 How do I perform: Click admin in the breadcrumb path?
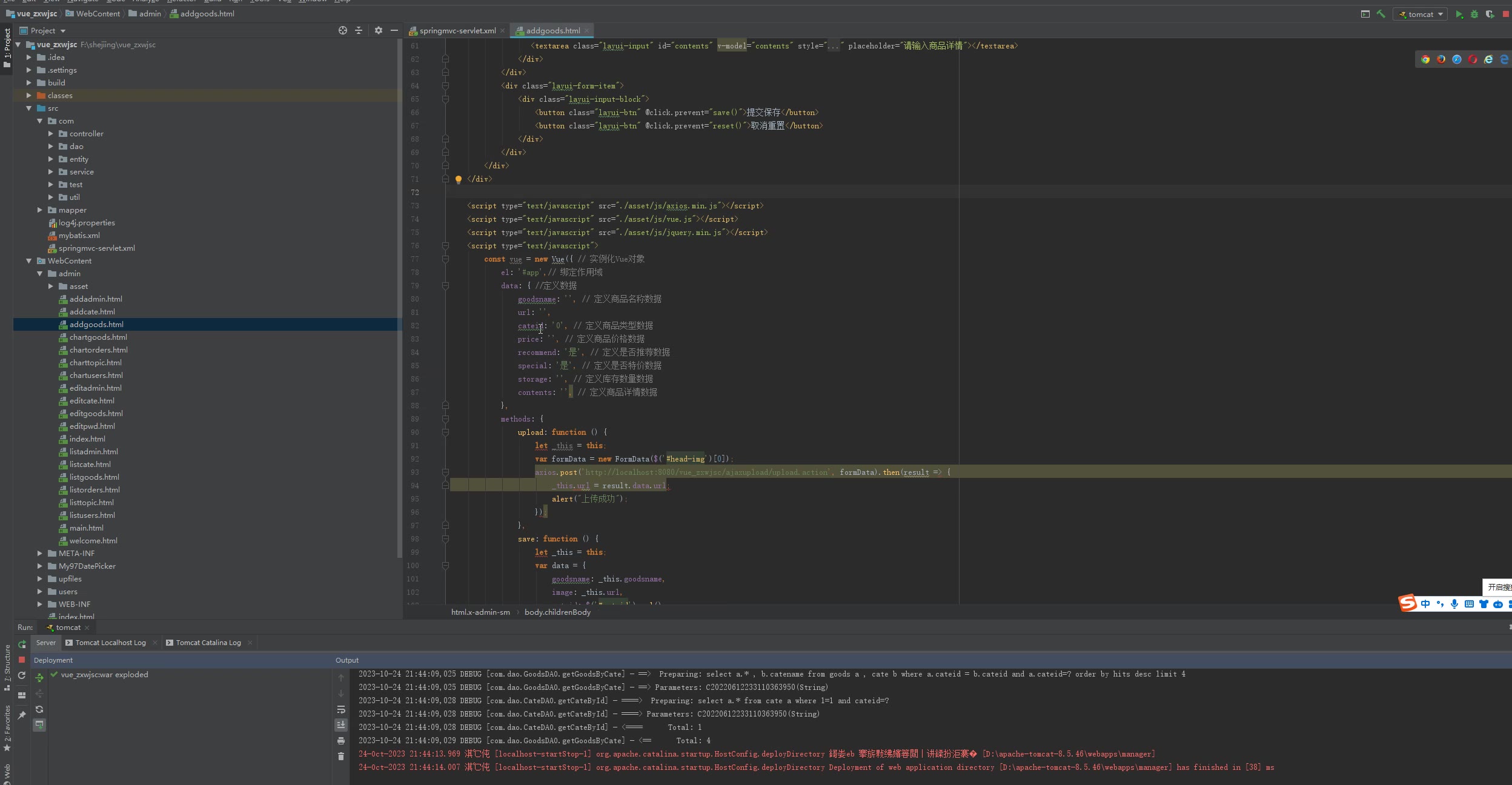(x=145, y=13)
